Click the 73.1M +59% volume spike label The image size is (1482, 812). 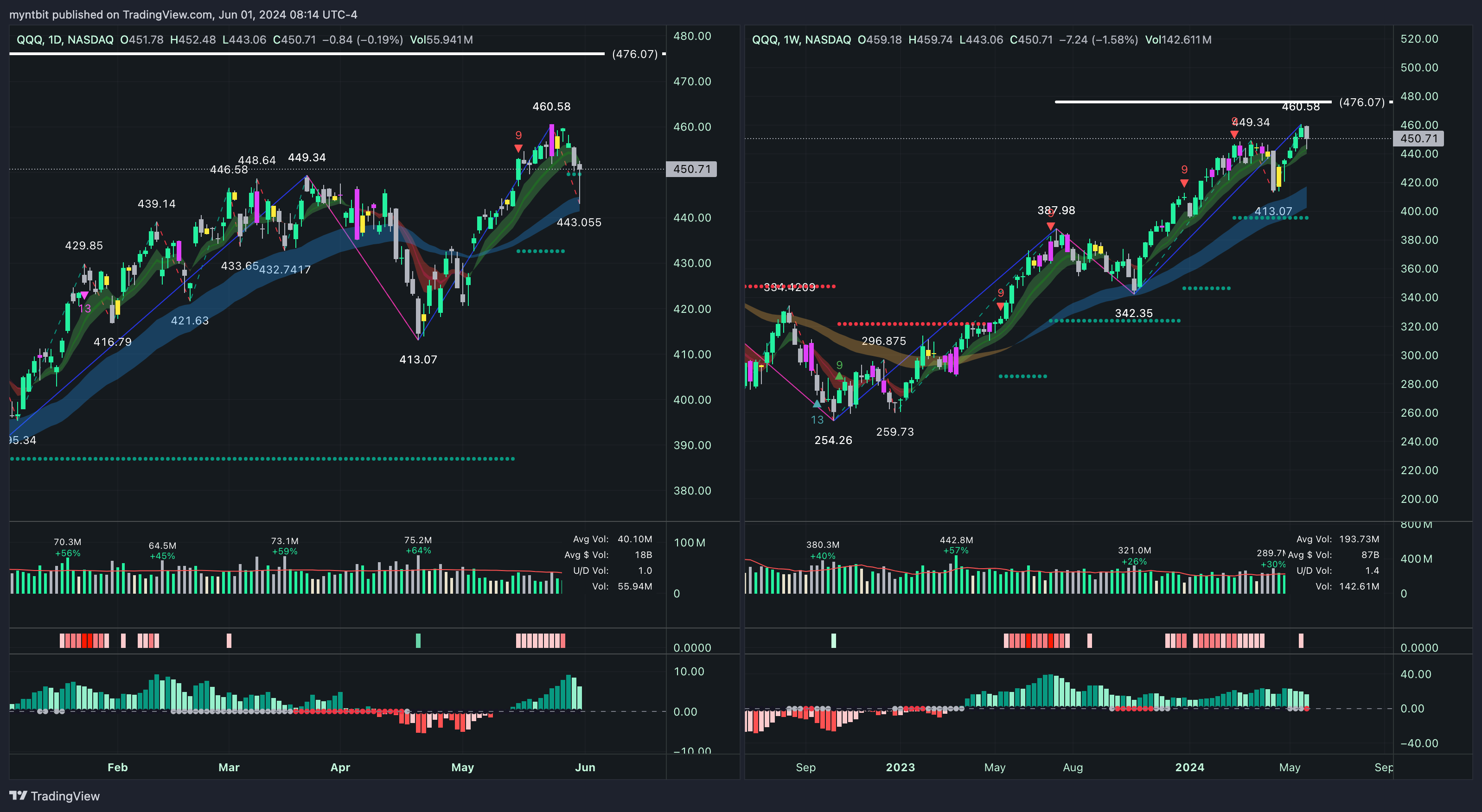(285, 546)
